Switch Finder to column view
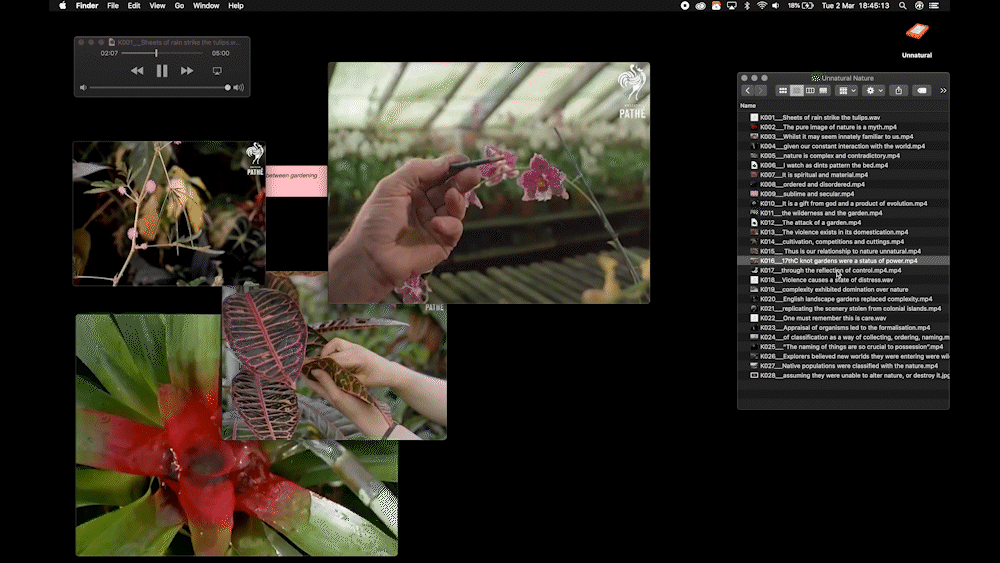1000x563 pixels. [x=810, y=91]
